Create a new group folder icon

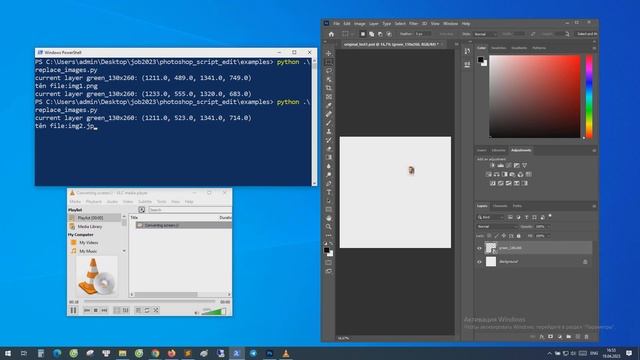(569, 337)
